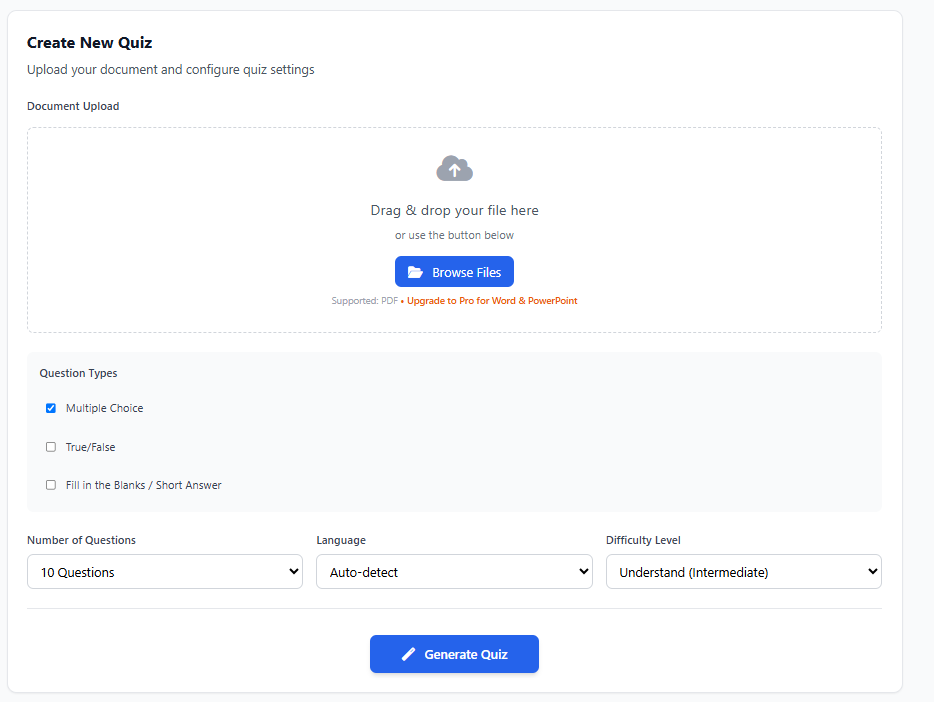
Task: Click the drag & drop file upload area
Action: 454,230
